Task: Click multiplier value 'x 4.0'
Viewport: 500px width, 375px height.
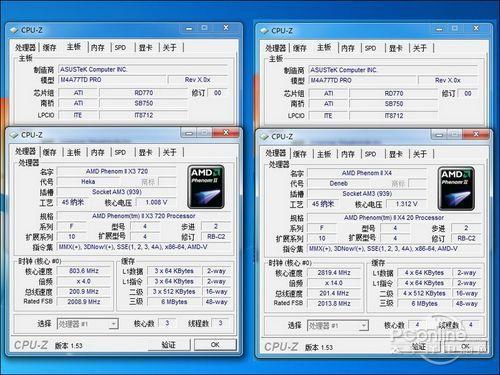Action: pyautogui.click(x=84, y=281)
